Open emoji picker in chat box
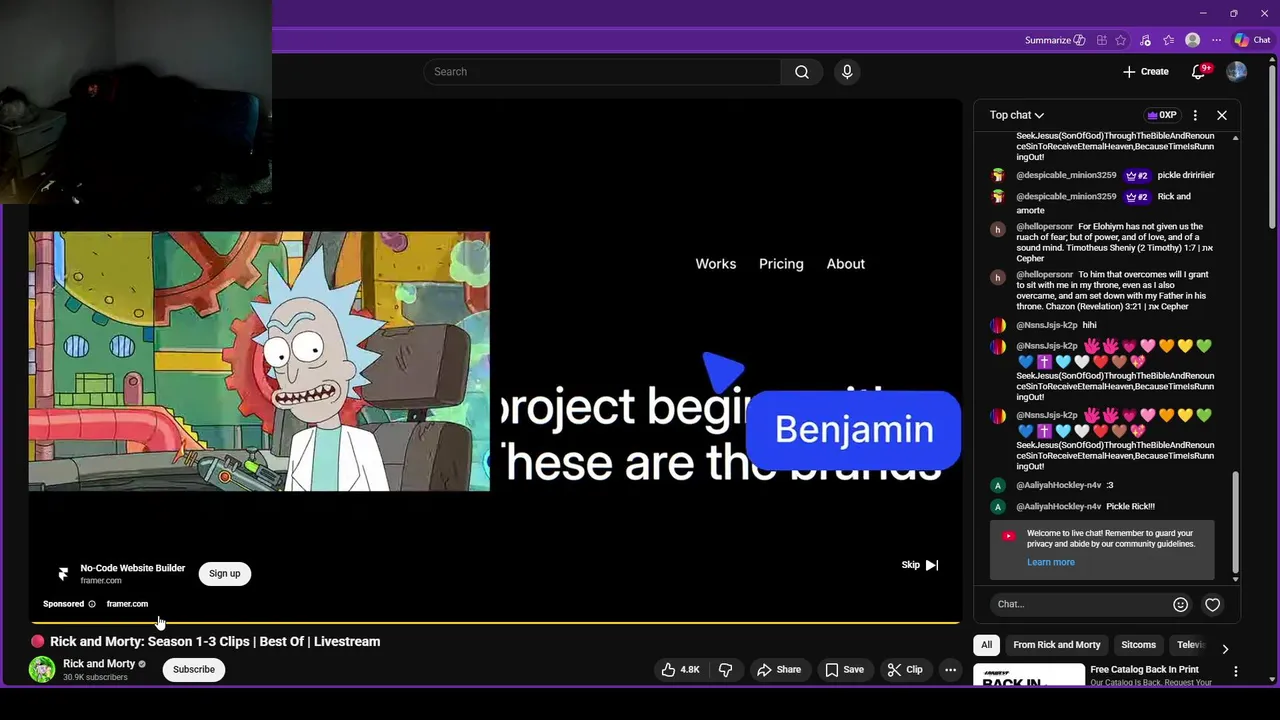Image resolution: width=1280 pixels, height=720 pixels. coord(1180,604)
